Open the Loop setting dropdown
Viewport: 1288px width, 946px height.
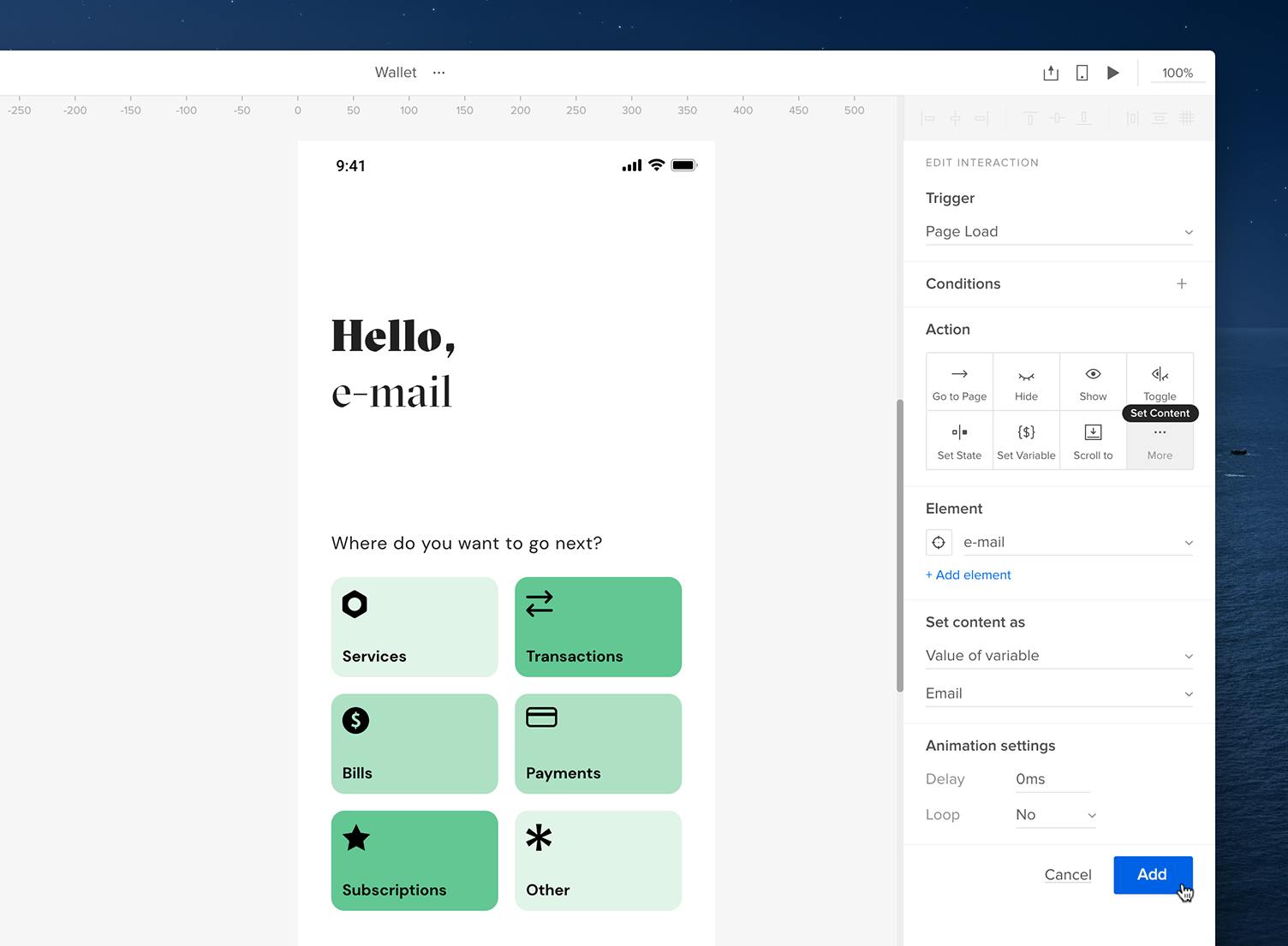click(x=1055, y=814)
